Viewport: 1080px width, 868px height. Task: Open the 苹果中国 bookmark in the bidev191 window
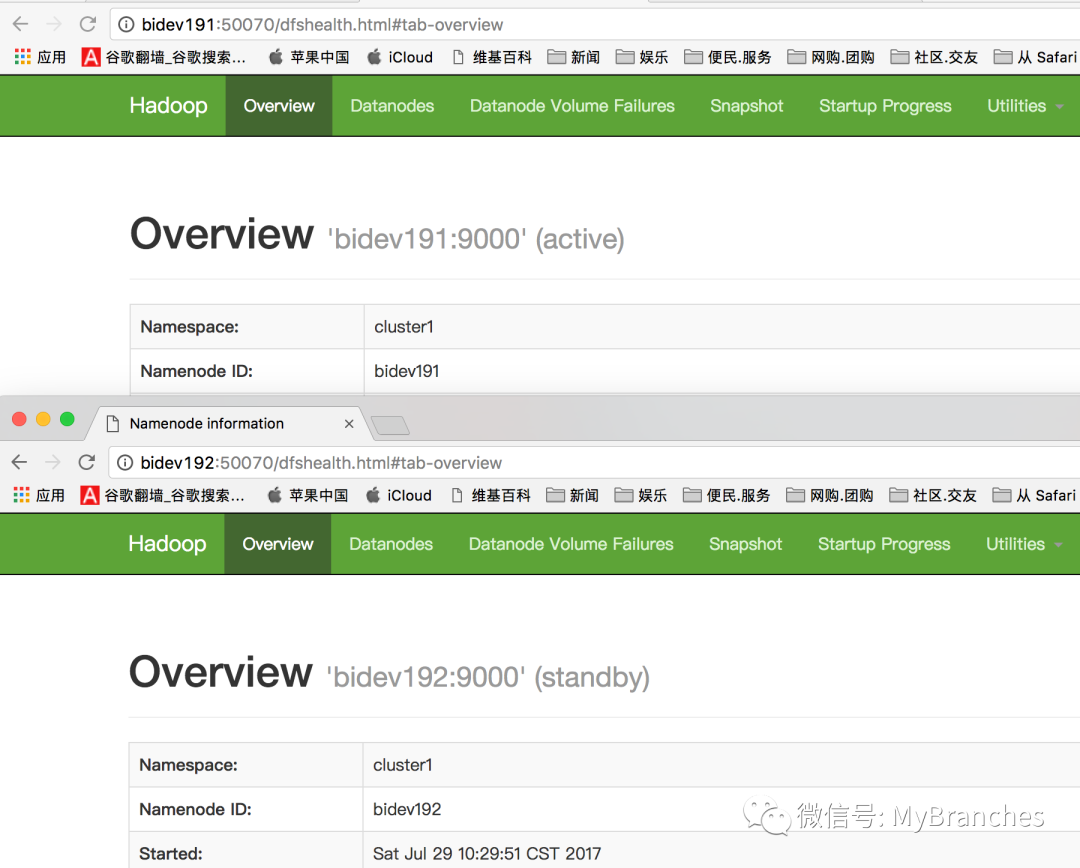(x=309, y=57)
